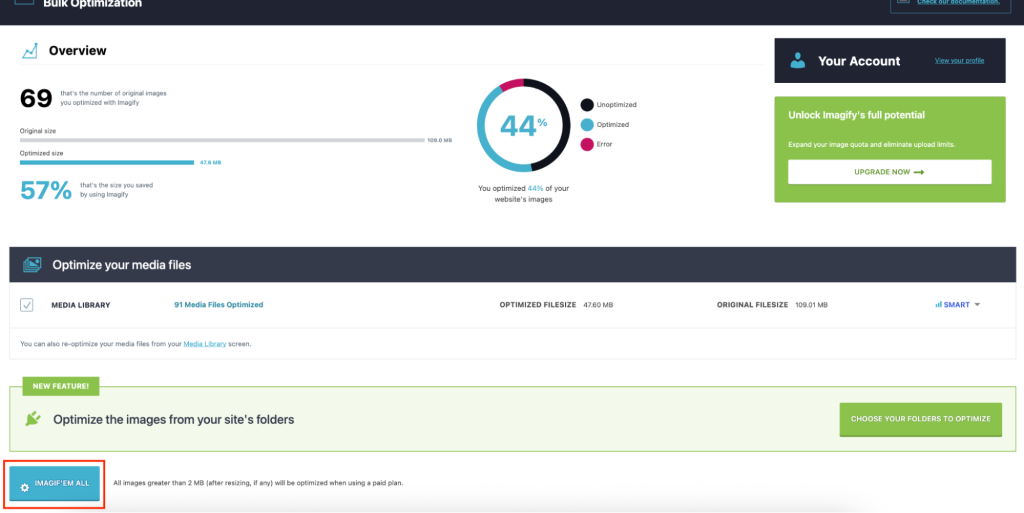Toggle the Media Library checkbox
This screenshot has height=513, width=1024.
tap(27, 305)
